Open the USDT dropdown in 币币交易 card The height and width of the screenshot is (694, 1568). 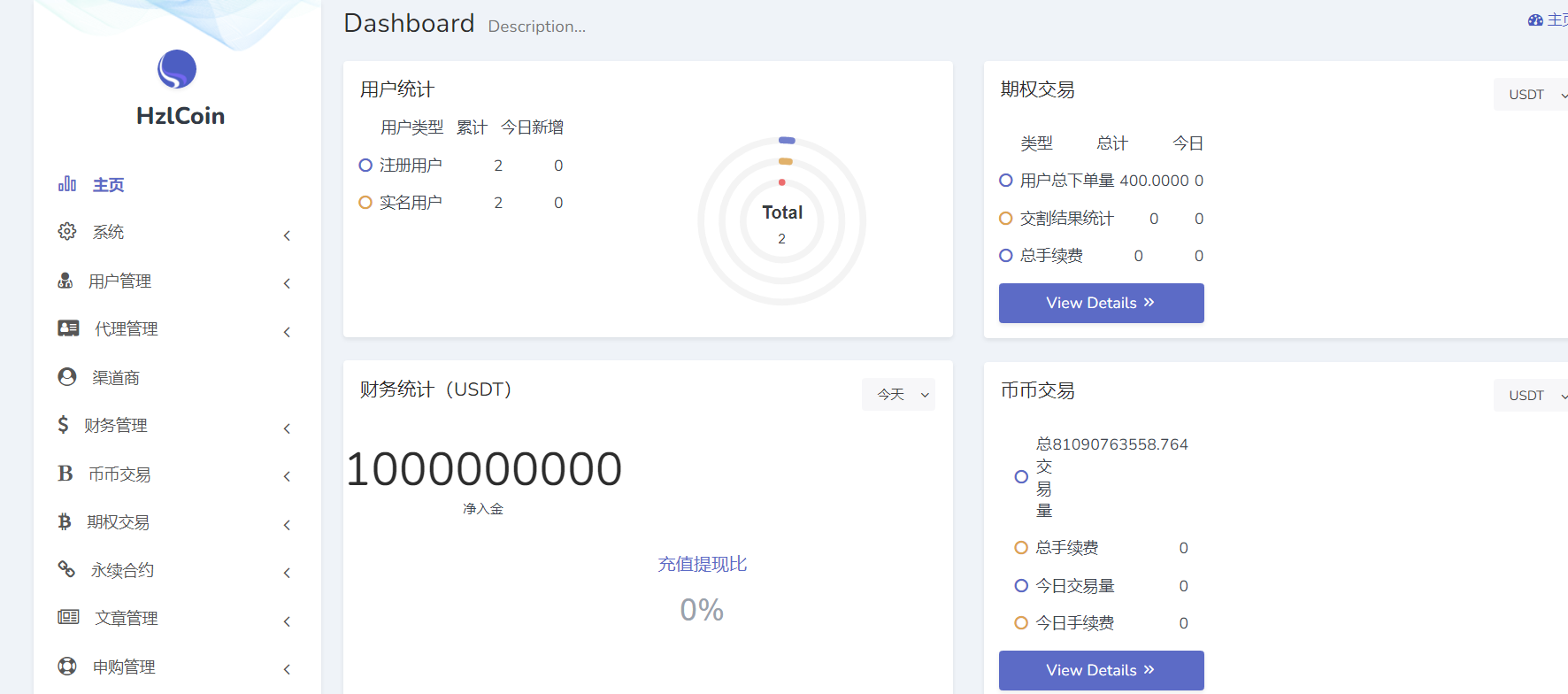(x=1531, y=395)
